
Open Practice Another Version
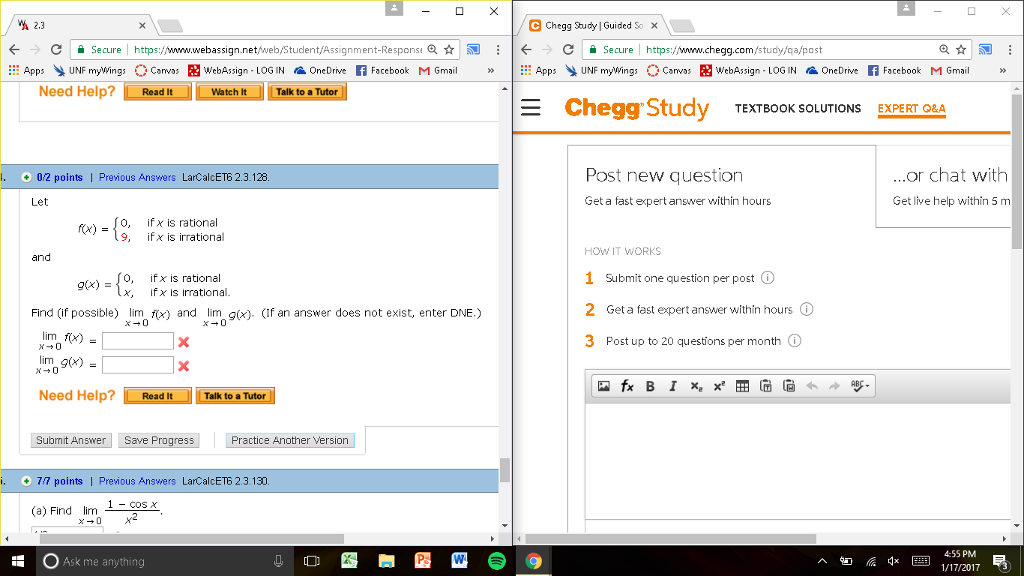(290, 440)
